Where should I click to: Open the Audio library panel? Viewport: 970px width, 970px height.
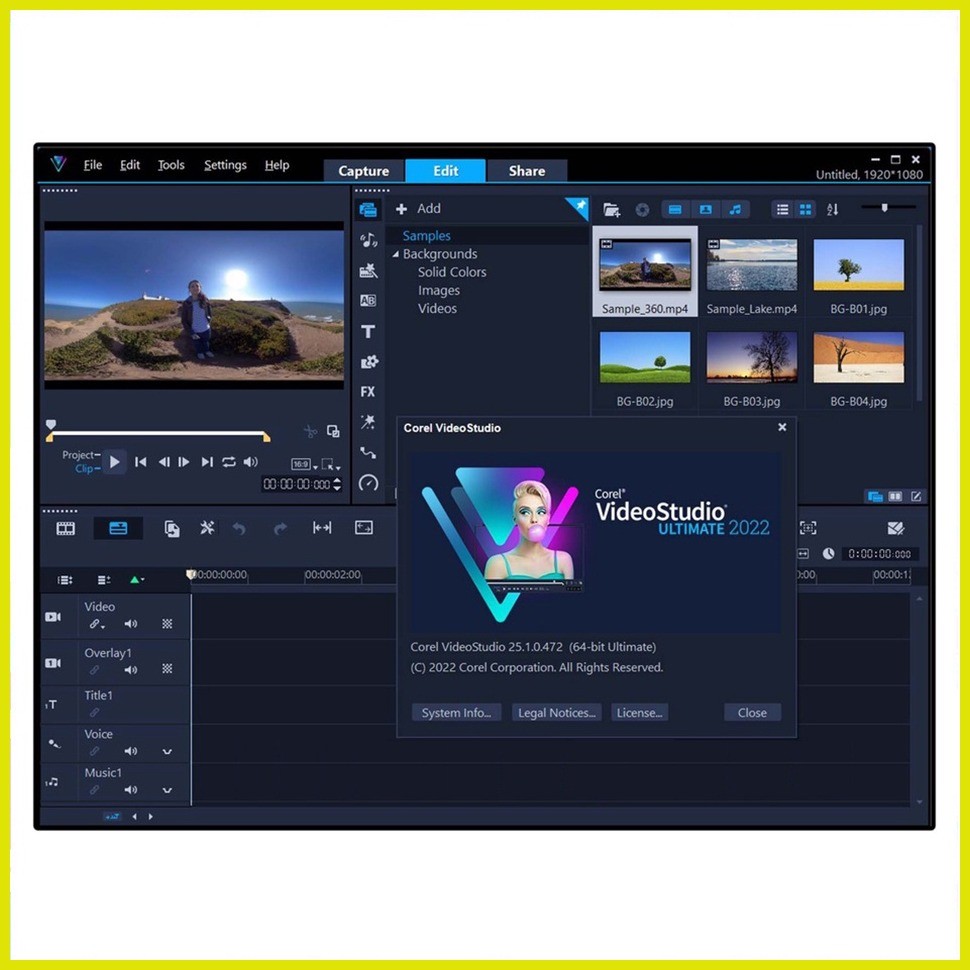click(x=368, y=240)
